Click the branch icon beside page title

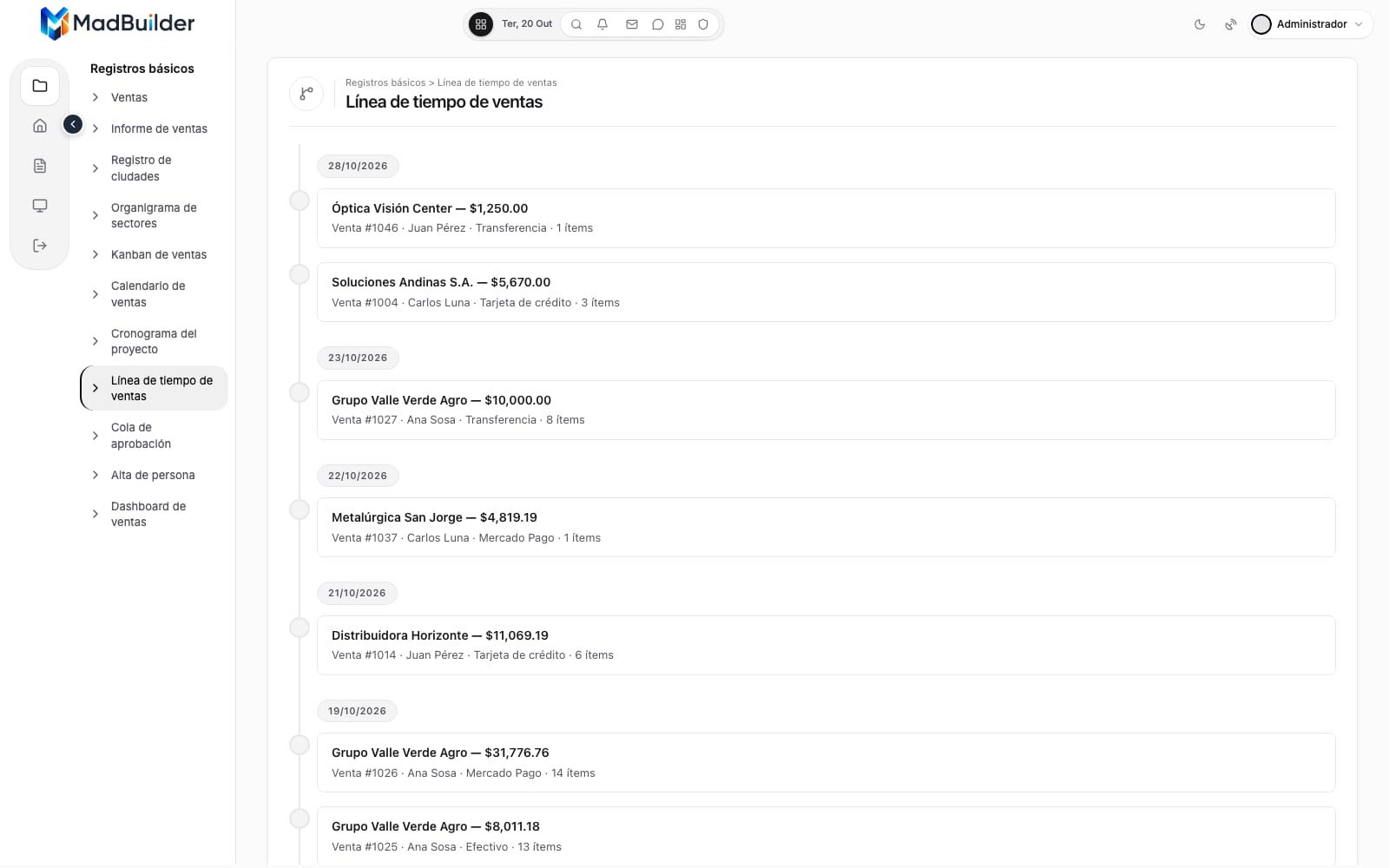click(306, 94)
